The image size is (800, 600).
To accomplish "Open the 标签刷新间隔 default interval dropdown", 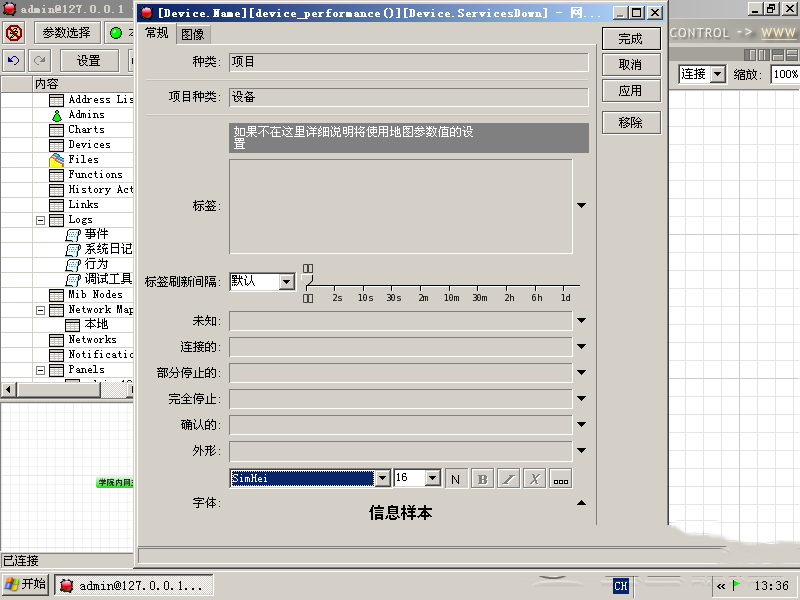I will pyautogui.click(x=285, y=281).
